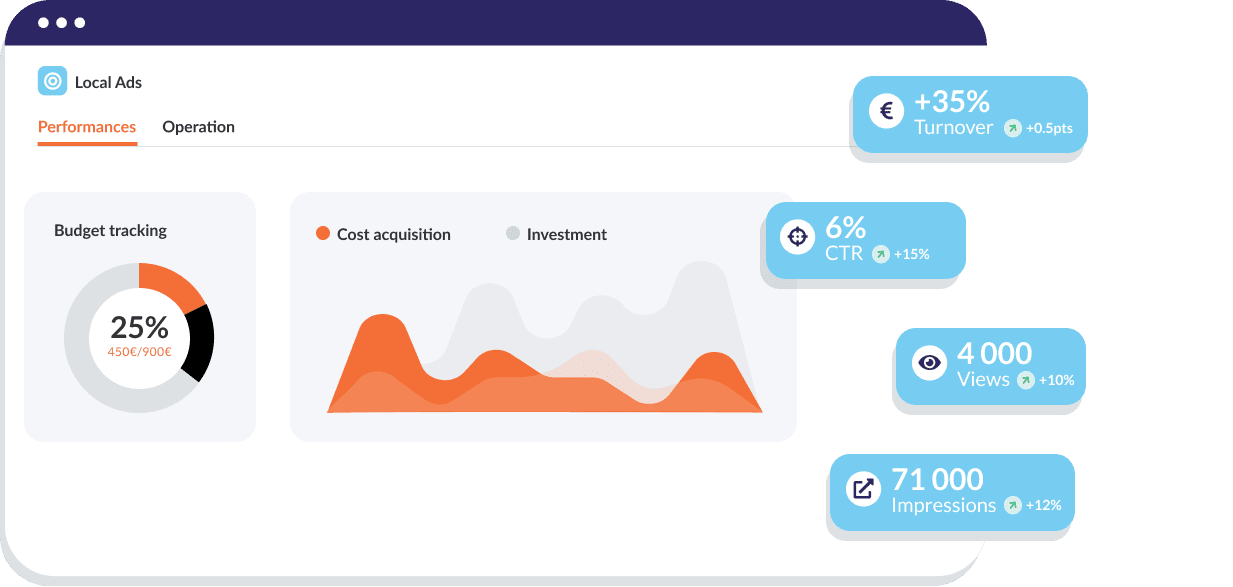
Task: Click the green arrow beside +10%
Action: [1026, 381]
